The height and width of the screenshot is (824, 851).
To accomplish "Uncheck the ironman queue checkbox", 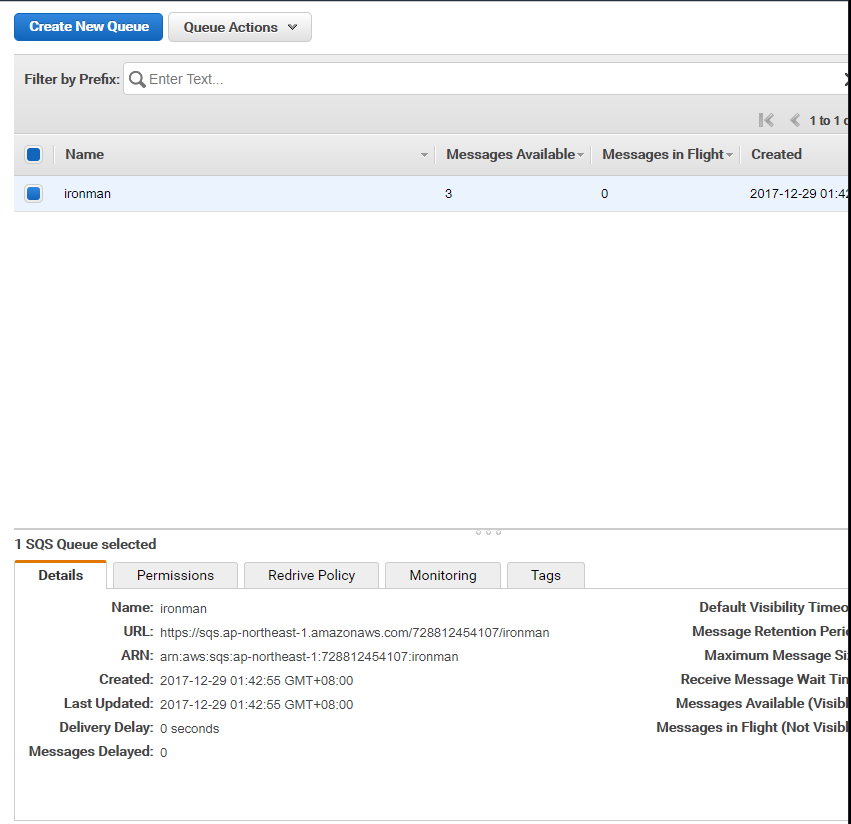I will coord(33,194).
